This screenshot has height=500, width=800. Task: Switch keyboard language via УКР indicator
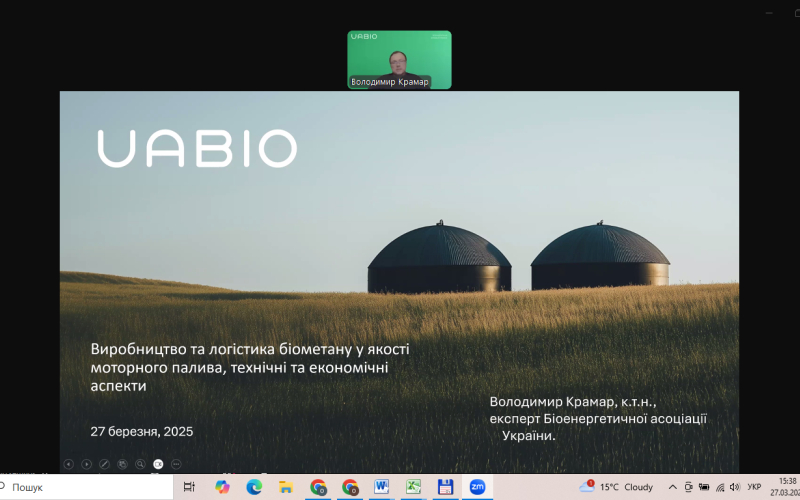pos(754,487)
